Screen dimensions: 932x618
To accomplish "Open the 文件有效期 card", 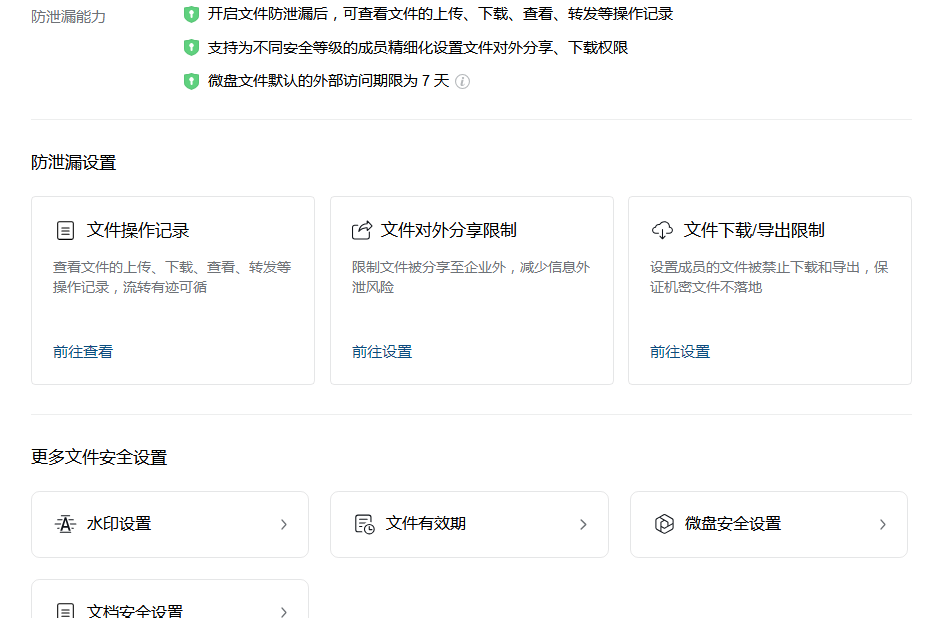I will pyautogui.click(x=469, y=524).
